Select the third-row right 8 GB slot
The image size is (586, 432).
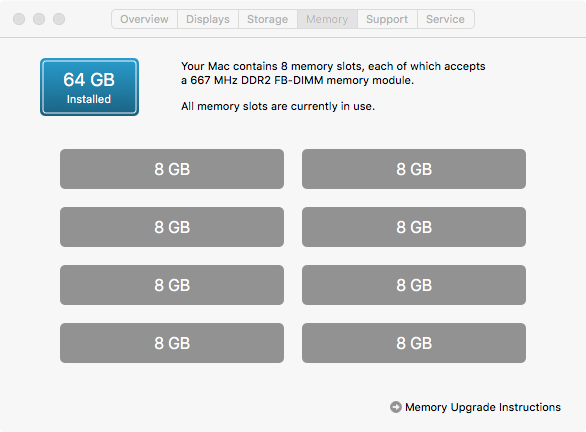414,285
